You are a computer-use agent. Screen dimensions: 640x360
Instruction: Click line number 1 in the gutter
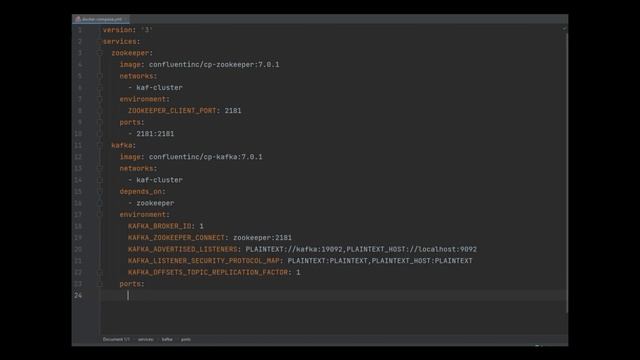coord(80,30)
